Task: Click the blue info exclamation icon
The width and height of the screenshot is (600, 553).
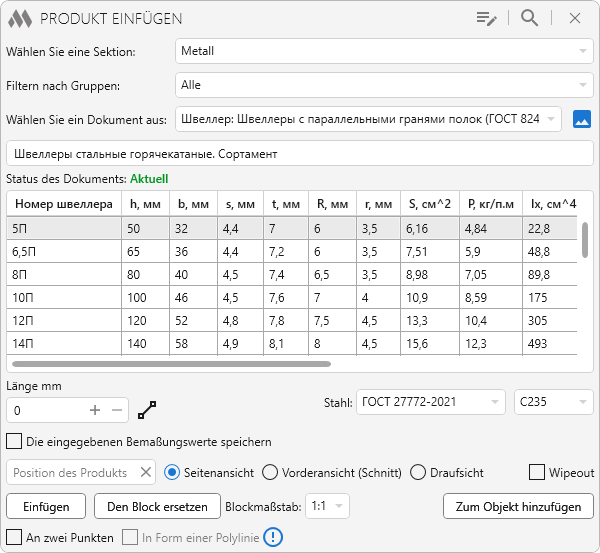Action: coord(274,537)
